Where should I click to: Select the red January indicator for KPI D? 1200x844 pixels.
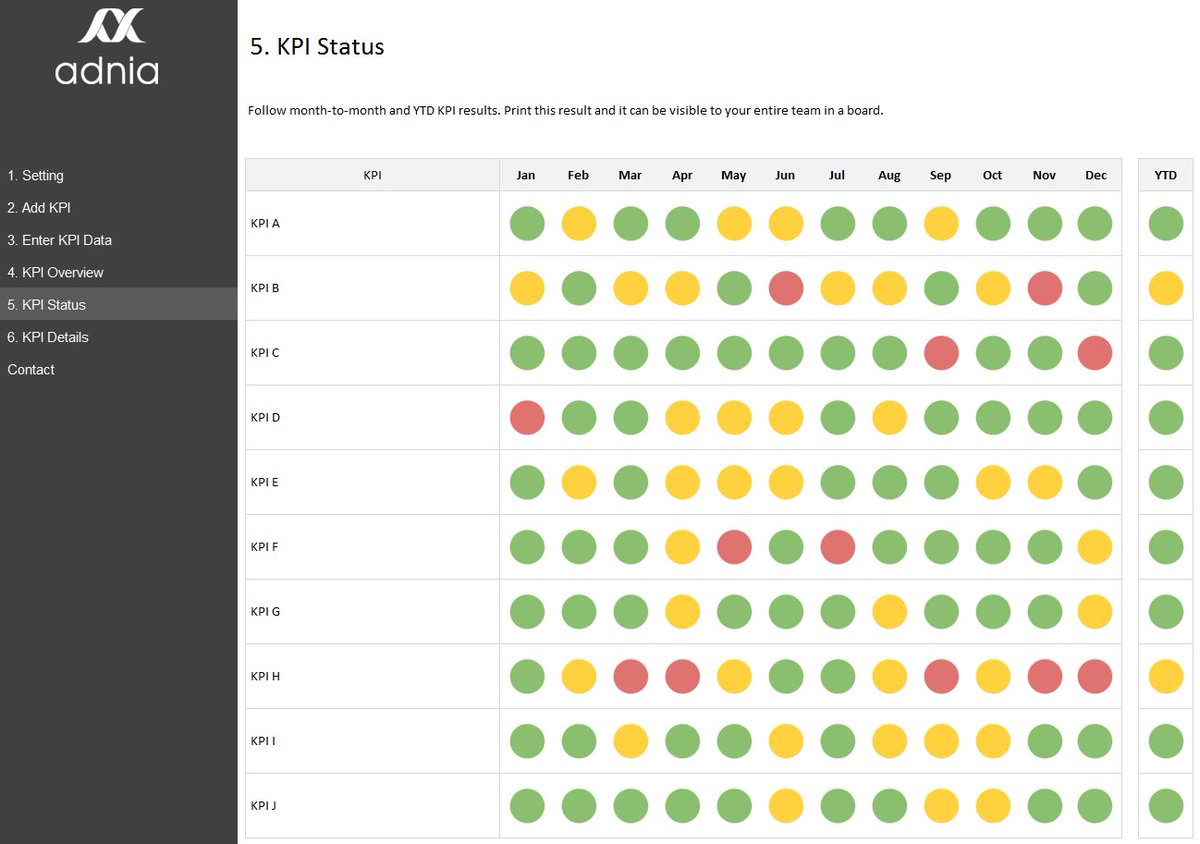coord(527,417)
